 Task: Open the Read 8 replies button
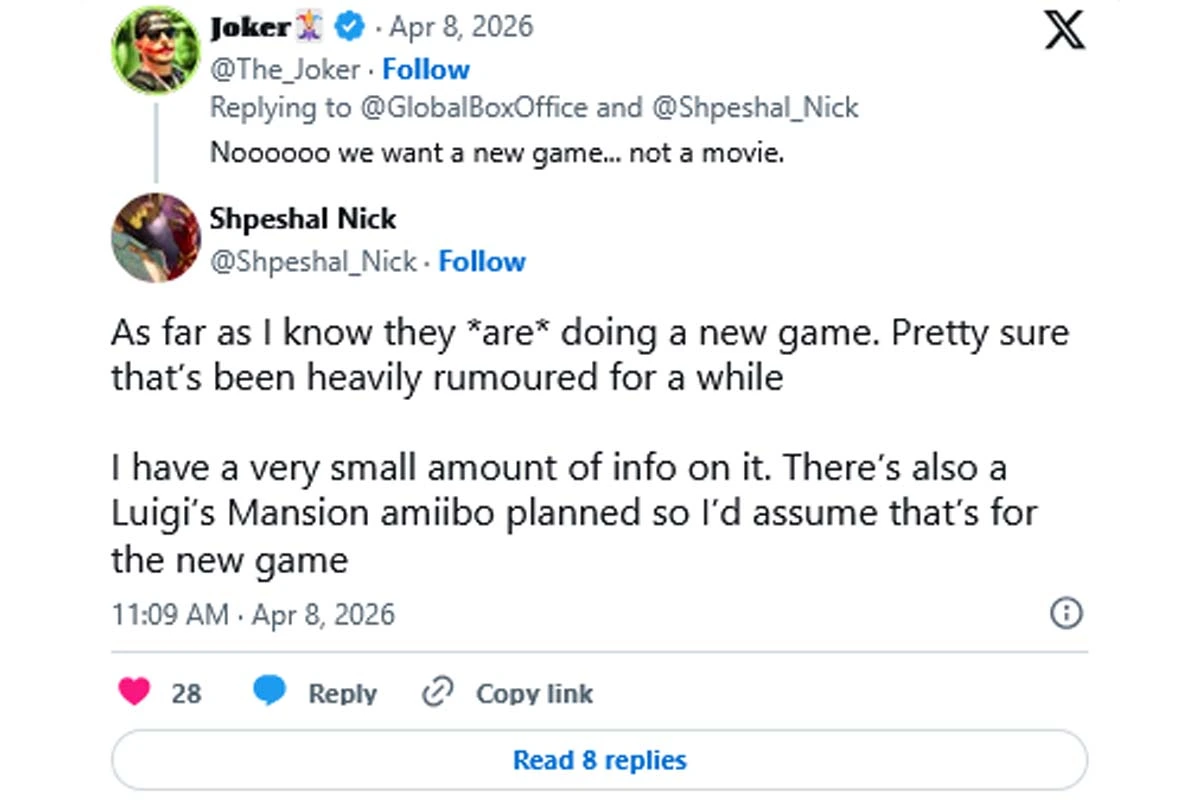599,759
